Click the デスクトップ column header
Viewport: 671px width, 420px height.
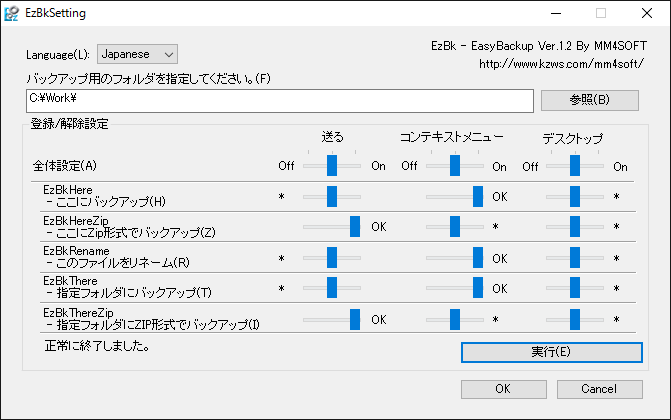coord(573,138)
